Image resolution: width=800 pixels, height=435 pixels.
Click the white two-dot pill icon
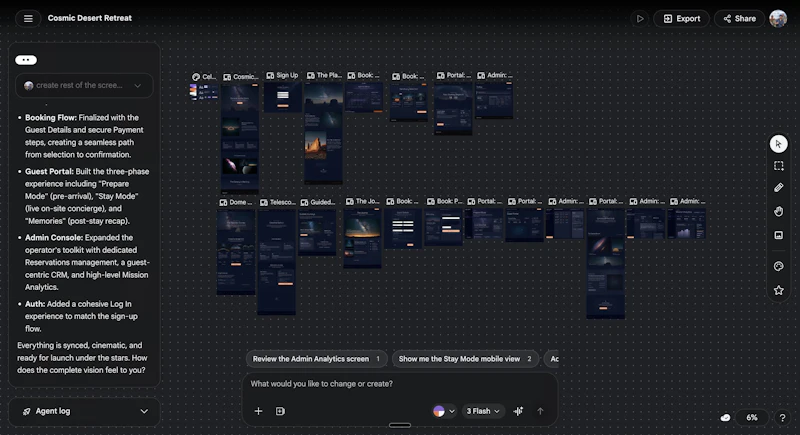click(26, 60)
